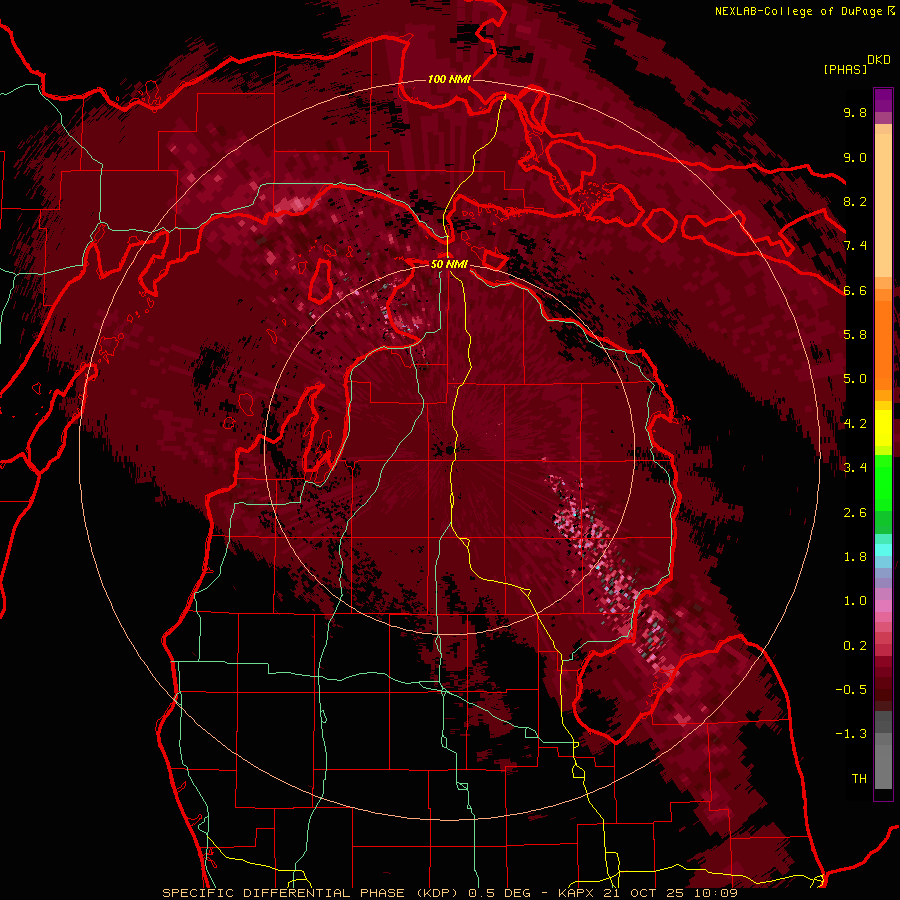Click the 0.2 scale value
The image size is (900, 900).
[855, 646]
